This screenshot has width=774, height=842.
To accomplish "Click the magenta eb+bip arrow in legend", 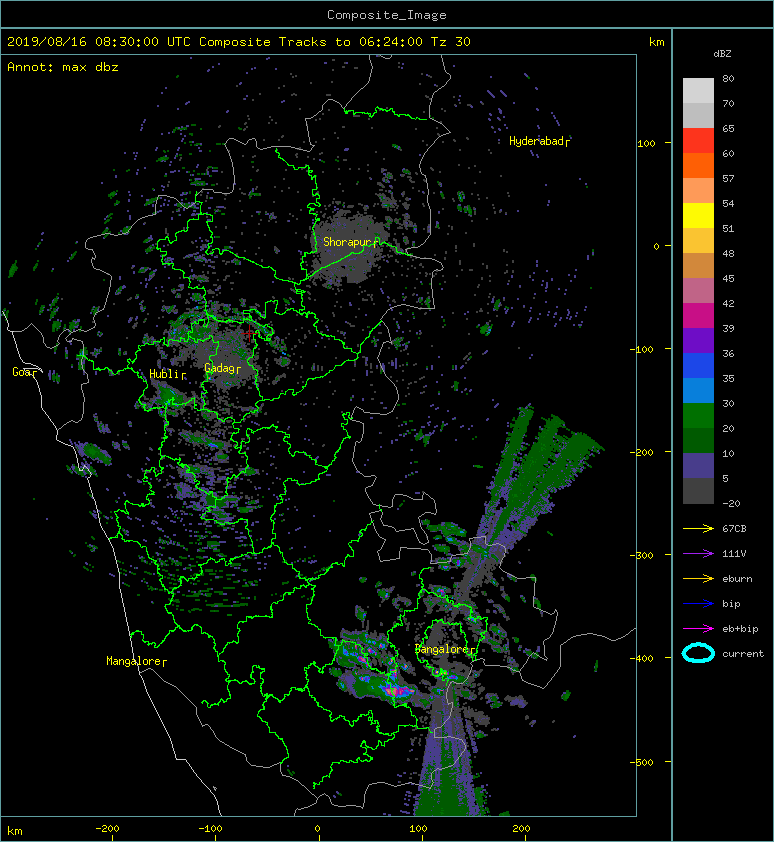I will click(x=698, y=629).
